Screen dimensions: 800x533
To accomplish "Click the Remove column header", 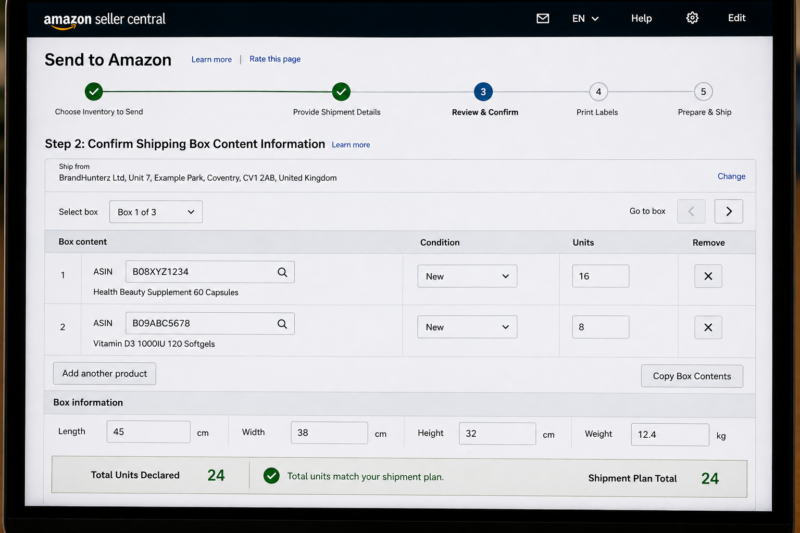I will point(708,243).
